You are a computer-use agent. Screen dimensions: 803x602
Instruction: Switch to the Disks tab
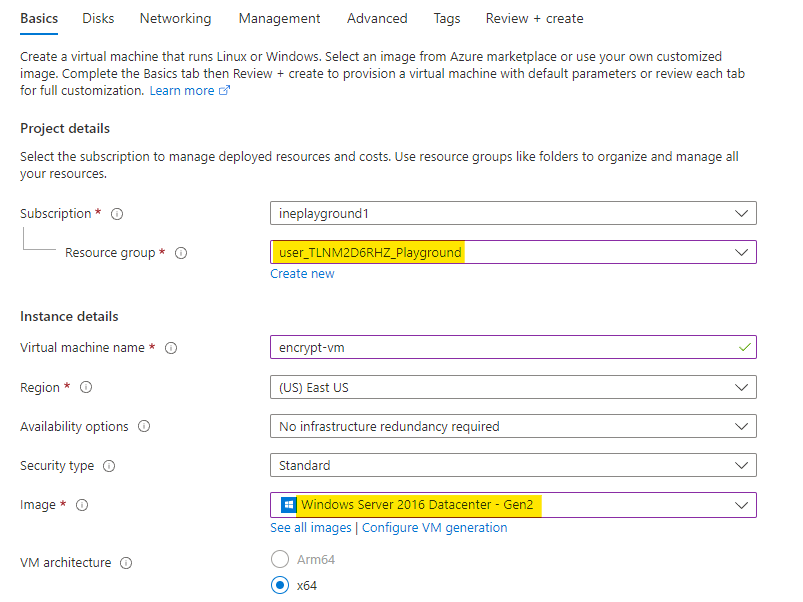click(x=98, y=18)
